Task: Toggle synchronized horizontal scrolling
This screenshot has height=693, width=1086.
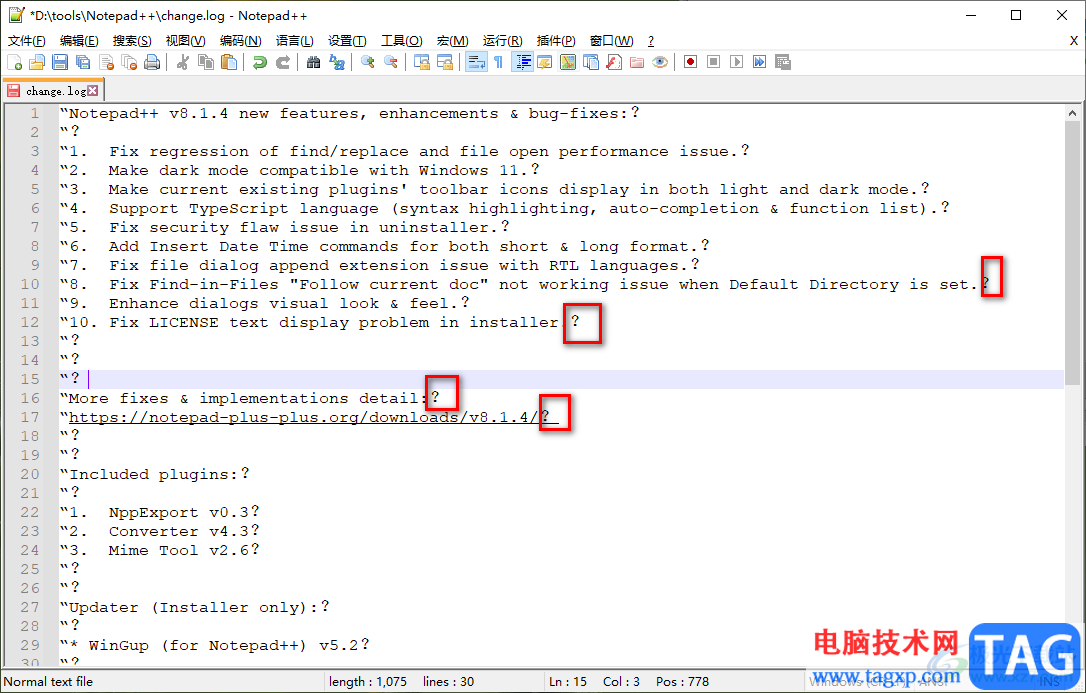Action: pos(445,62)
